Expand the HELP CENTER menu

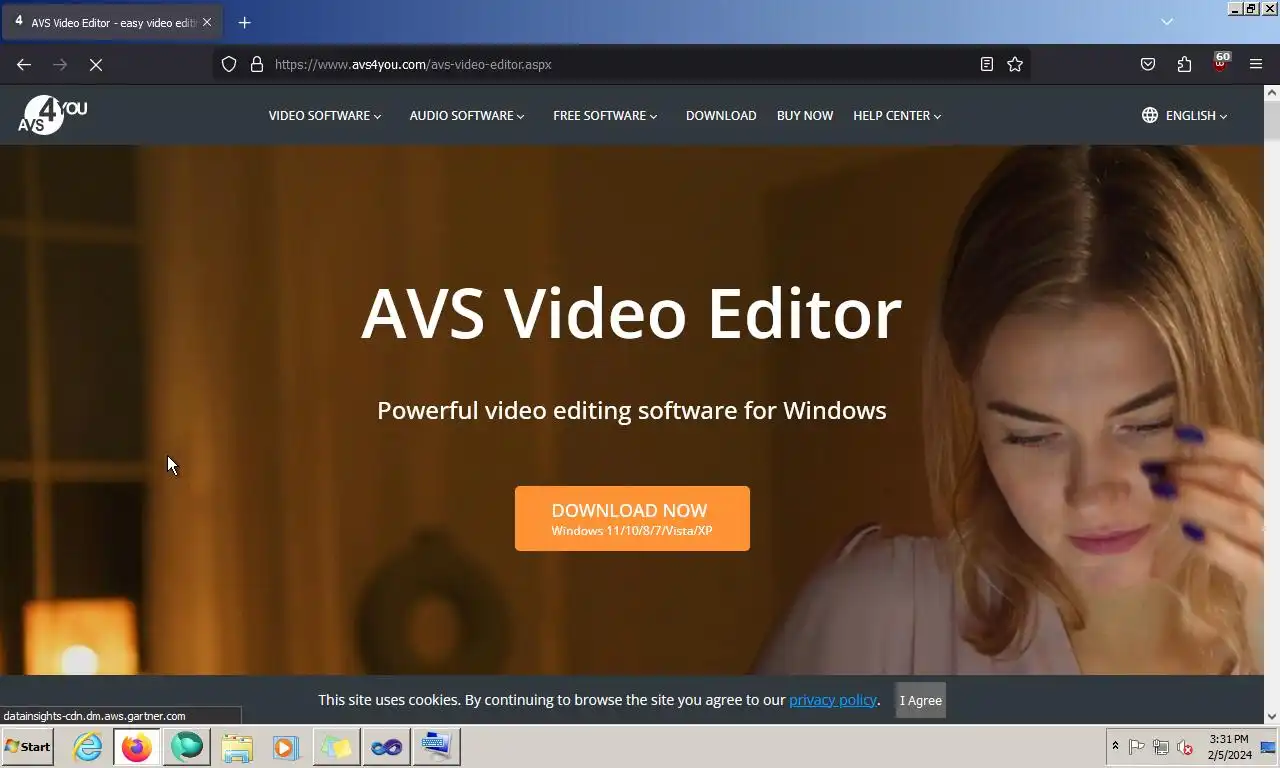897,115
